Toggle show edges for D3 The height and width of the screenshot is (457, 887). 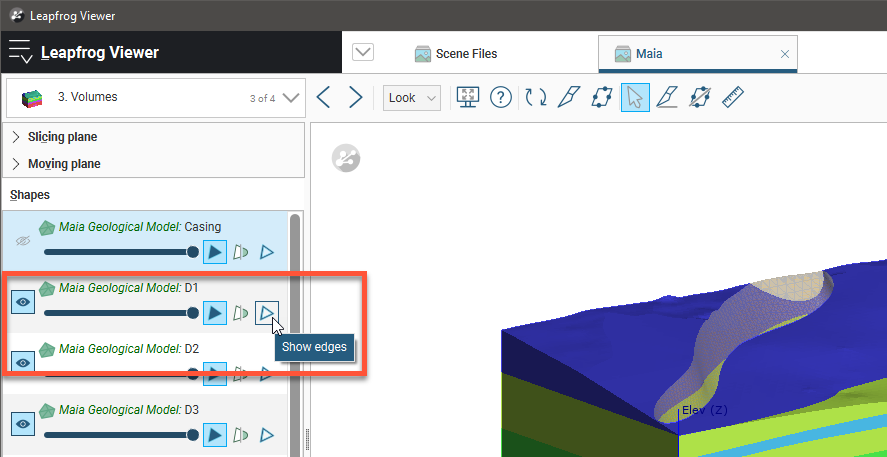pos(267,434)
